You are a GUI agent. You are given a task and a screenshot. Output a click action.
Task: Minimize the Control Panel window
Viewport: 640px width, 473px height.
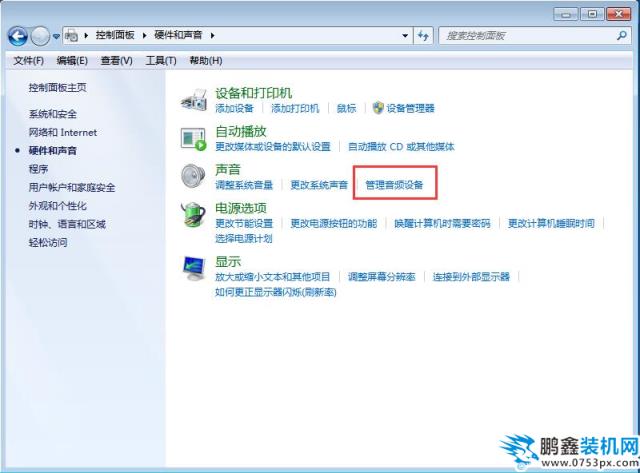pyautogui.click(x=566, y=14)
